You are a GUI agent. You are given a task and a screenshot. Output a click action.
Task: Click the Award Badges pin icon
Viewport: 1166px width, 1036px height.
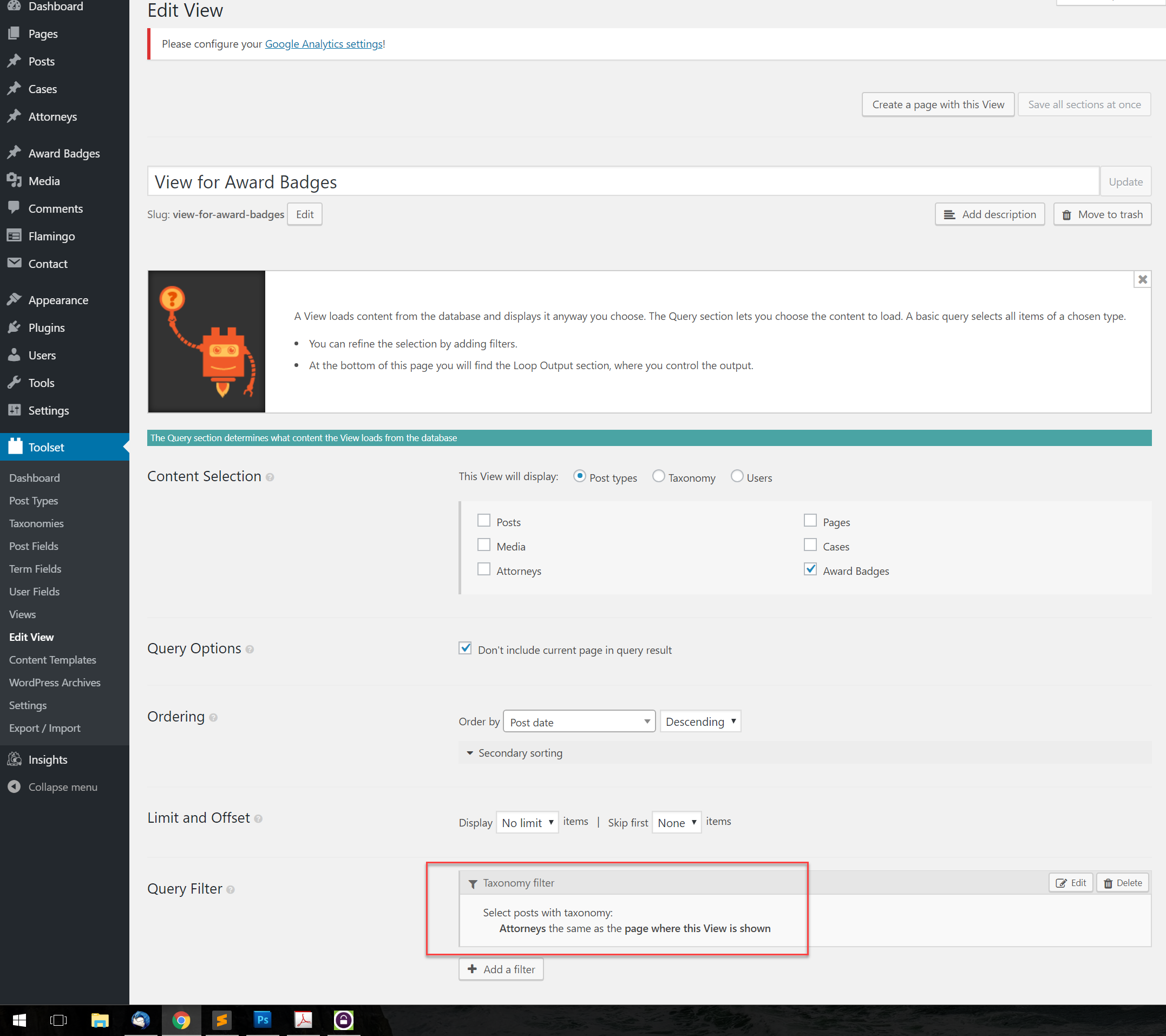(x=14, y=153)
